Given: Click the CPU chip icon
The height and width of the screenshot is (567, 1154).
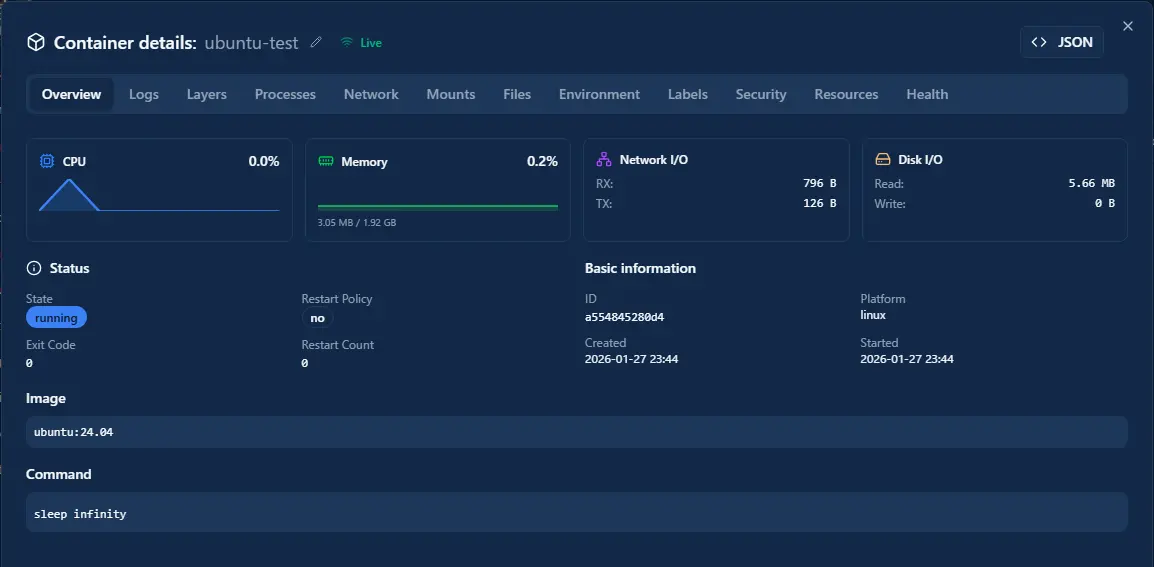Looking at the screenshot, I should (47, 161).
